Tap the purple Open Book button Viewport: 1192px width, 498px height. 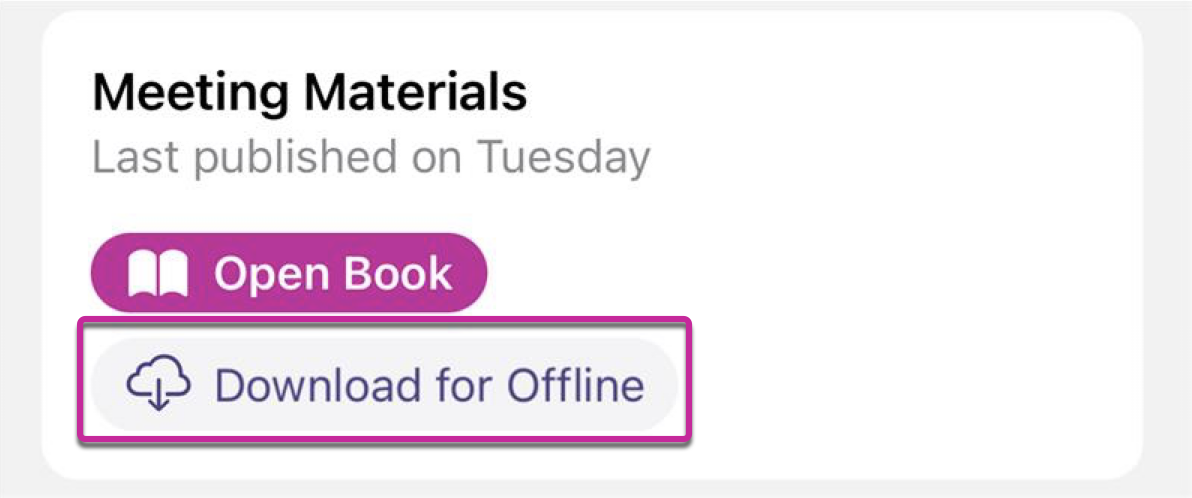(x=289, y=273)
